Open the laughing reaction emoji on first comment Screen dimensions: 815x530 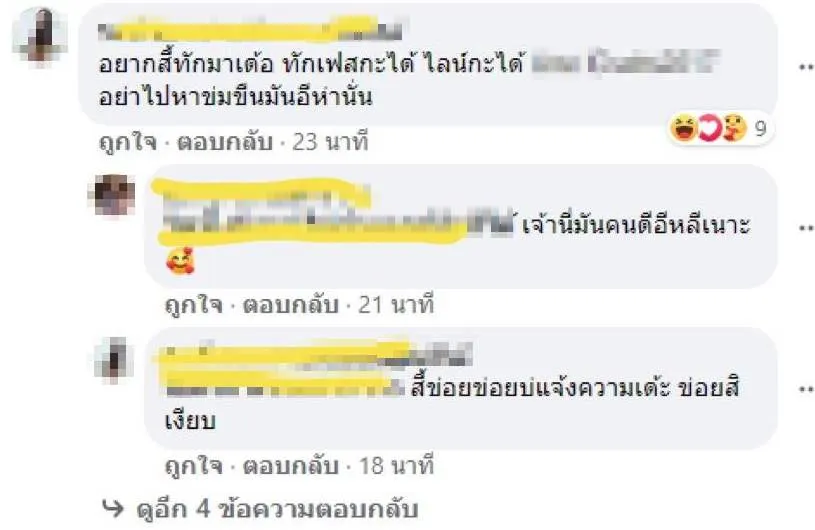click(x=683, y=128)
